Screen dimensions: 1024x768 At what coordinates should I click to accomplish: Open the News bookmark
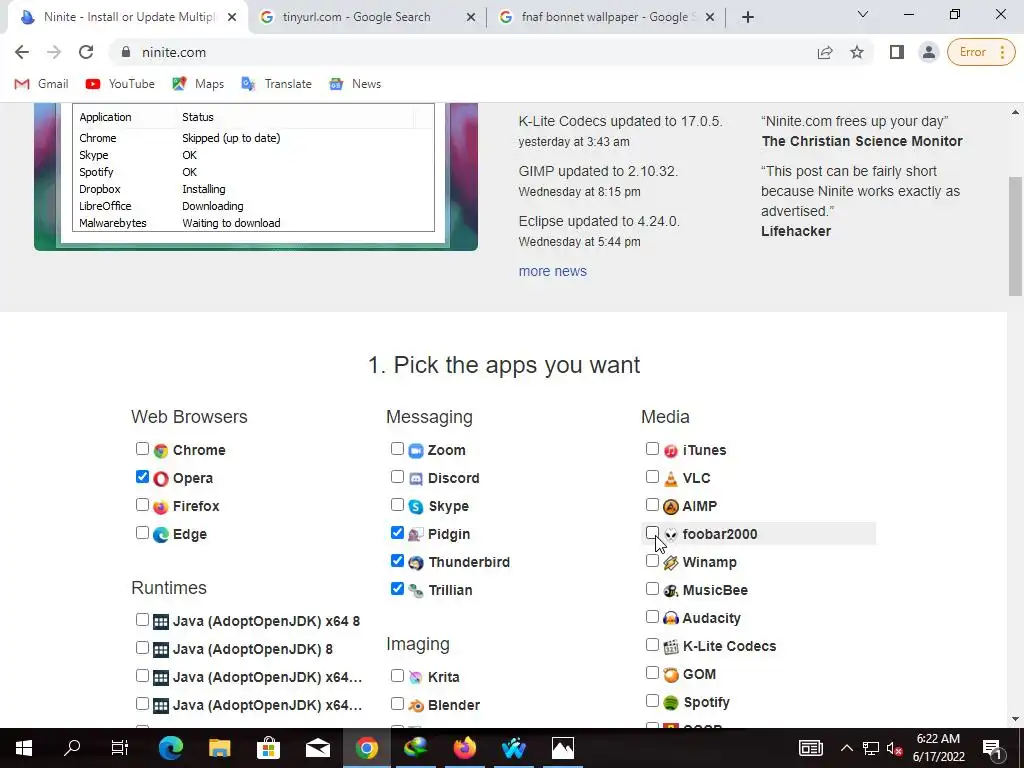click(355, 84)
